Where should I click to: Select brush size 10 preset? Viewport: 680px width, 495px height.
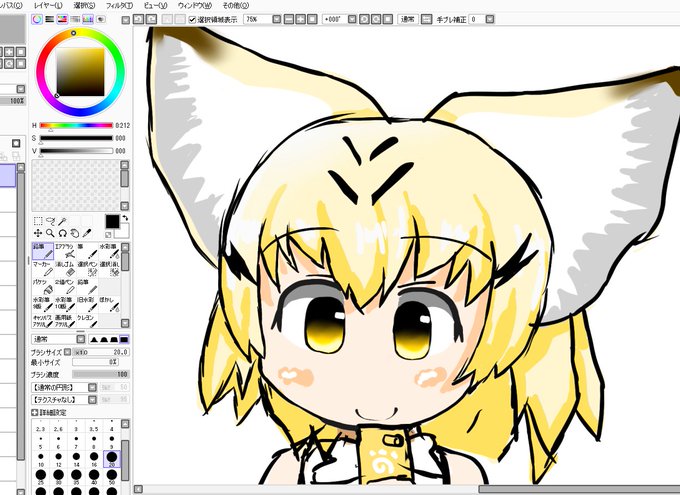click(41, 458)
